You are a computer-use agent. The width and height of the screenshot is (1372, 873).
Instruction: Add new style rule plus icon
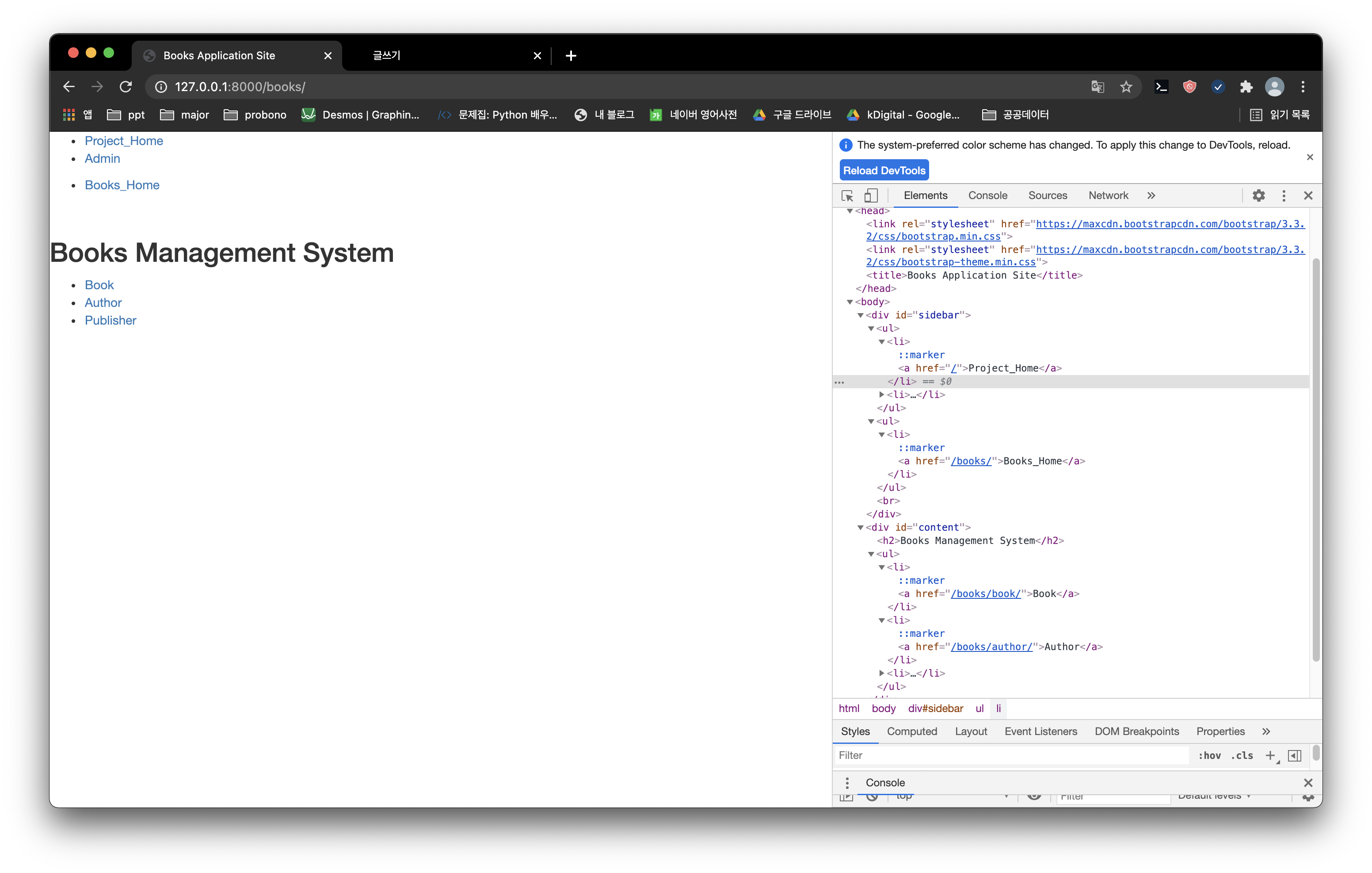coord(1270,755)
